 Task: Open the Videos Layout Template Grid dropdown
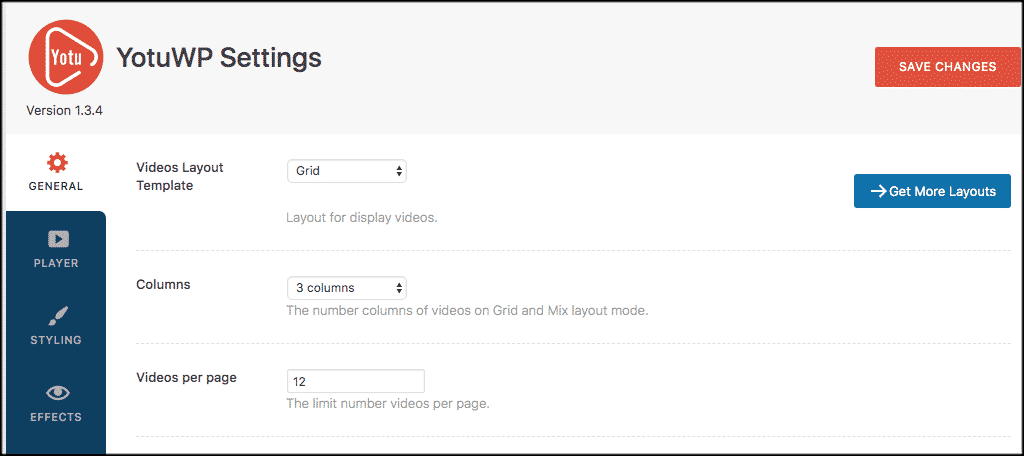[x=347, y=171]
